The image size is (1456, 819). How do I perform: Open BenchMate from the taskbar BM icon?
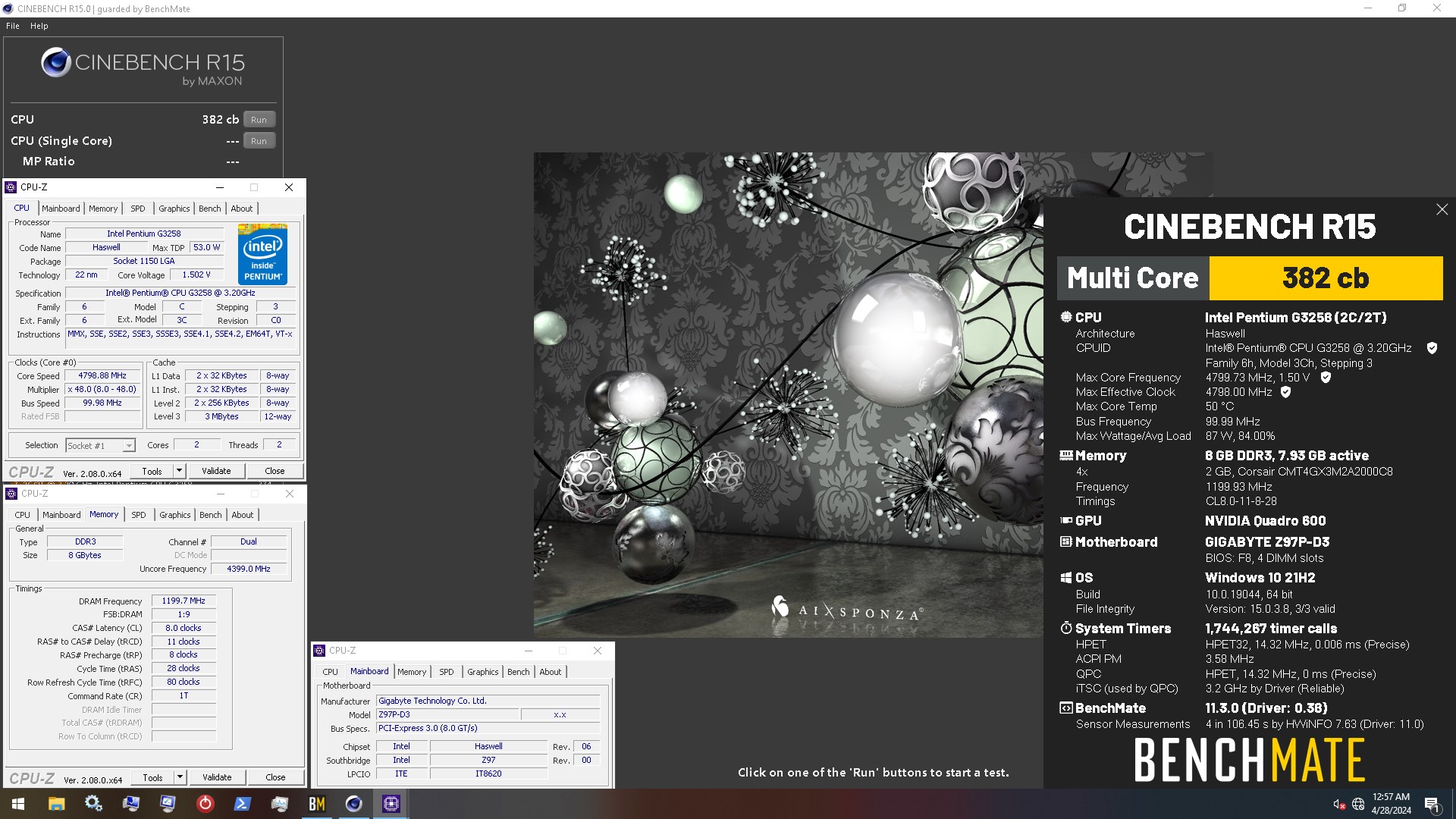(317, 804)
